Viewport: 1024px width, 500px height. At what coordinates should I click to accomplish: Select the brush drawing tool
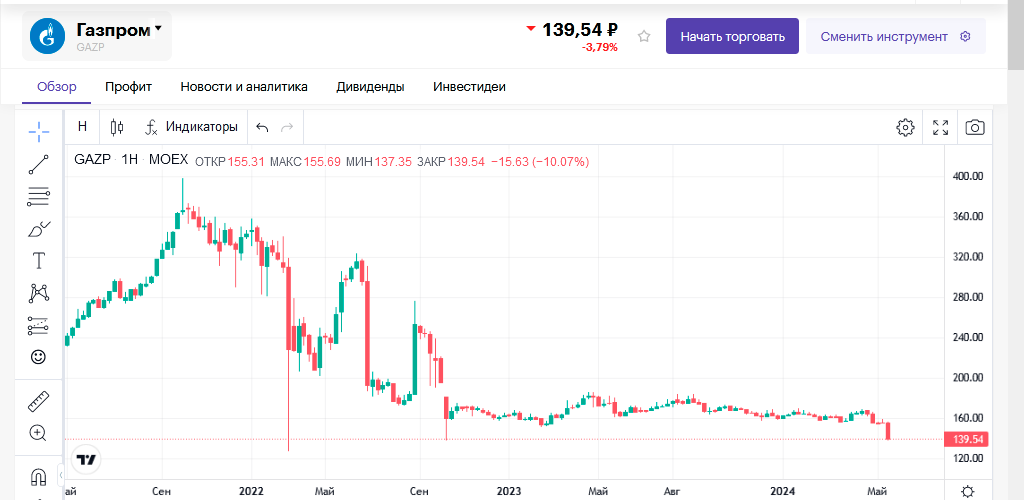39,229
